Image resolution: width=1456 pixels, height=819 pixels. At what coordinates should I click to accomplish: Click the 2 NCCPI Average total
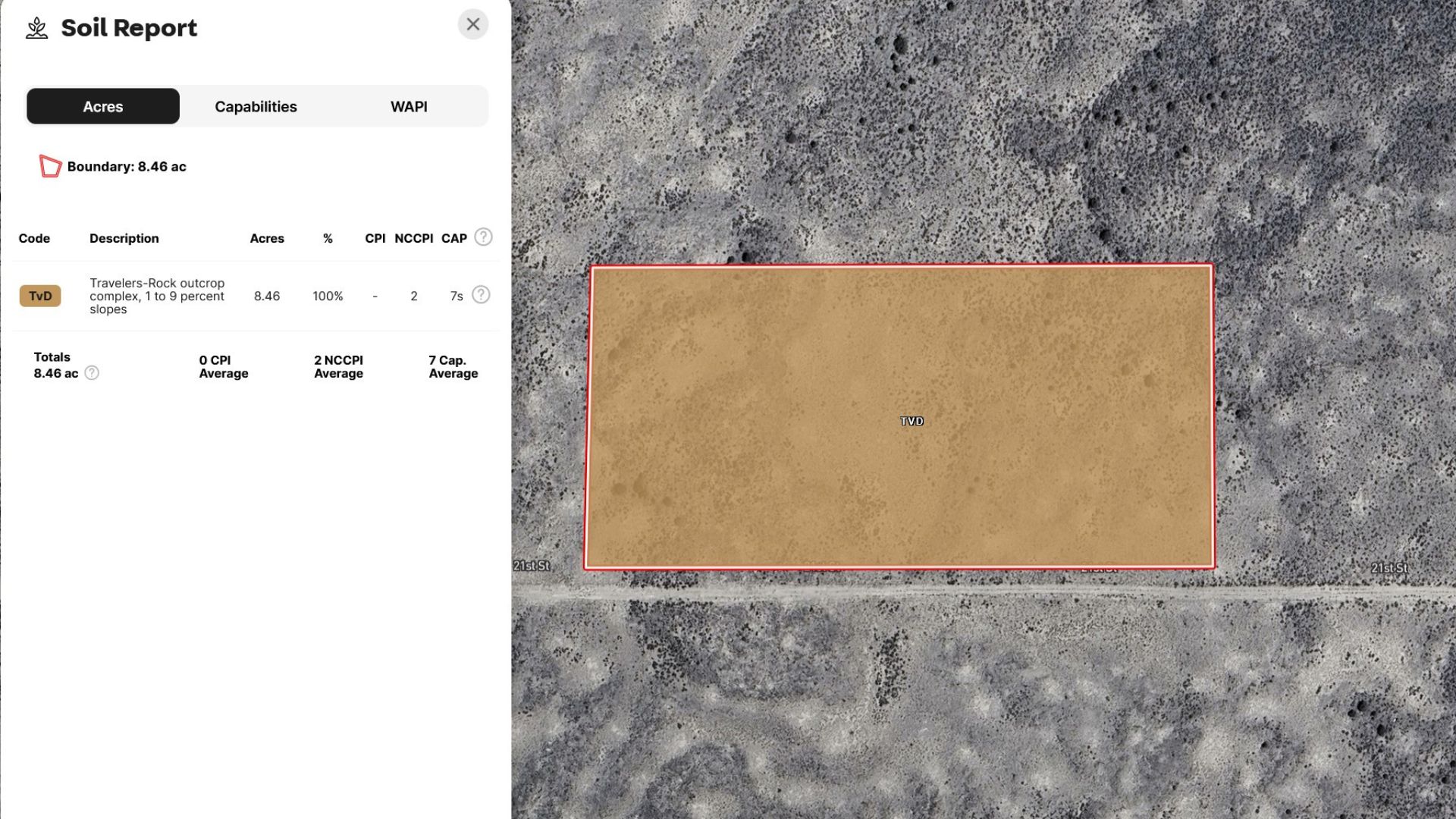point(338,366)
